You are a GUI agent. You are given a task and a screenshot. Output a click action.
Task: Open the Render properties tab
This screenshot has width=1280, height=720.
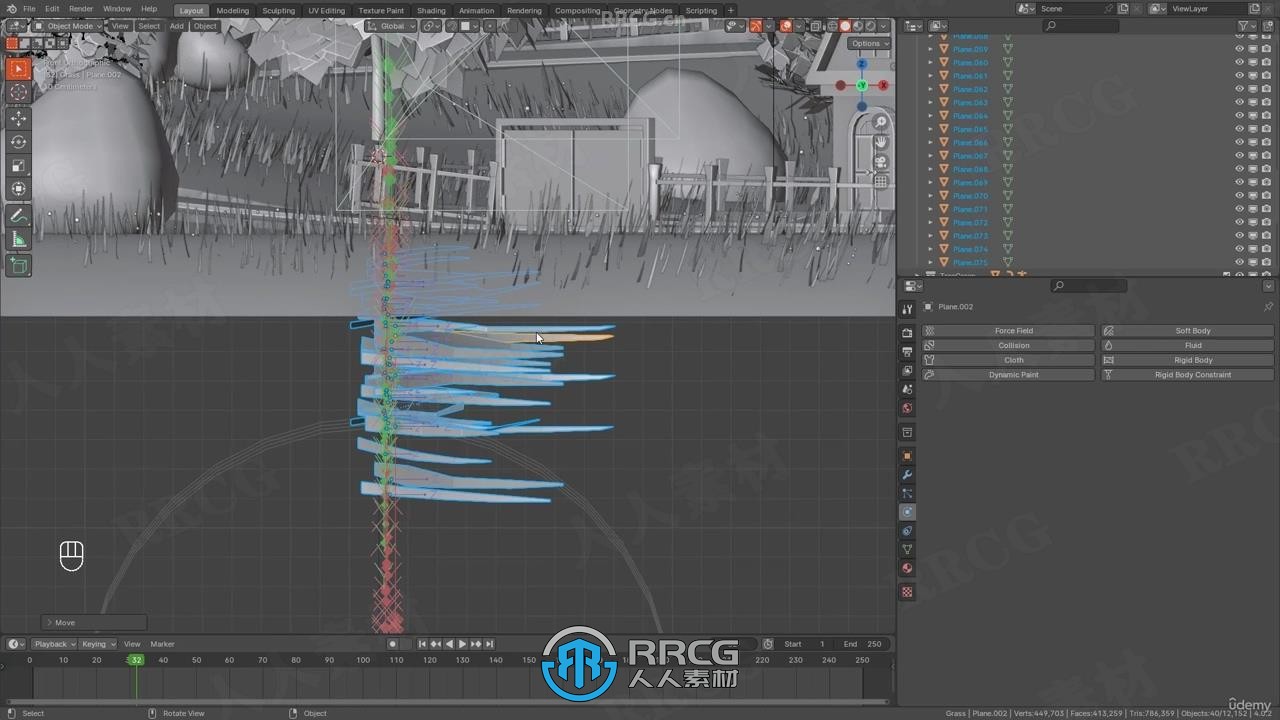pos(907,333)
